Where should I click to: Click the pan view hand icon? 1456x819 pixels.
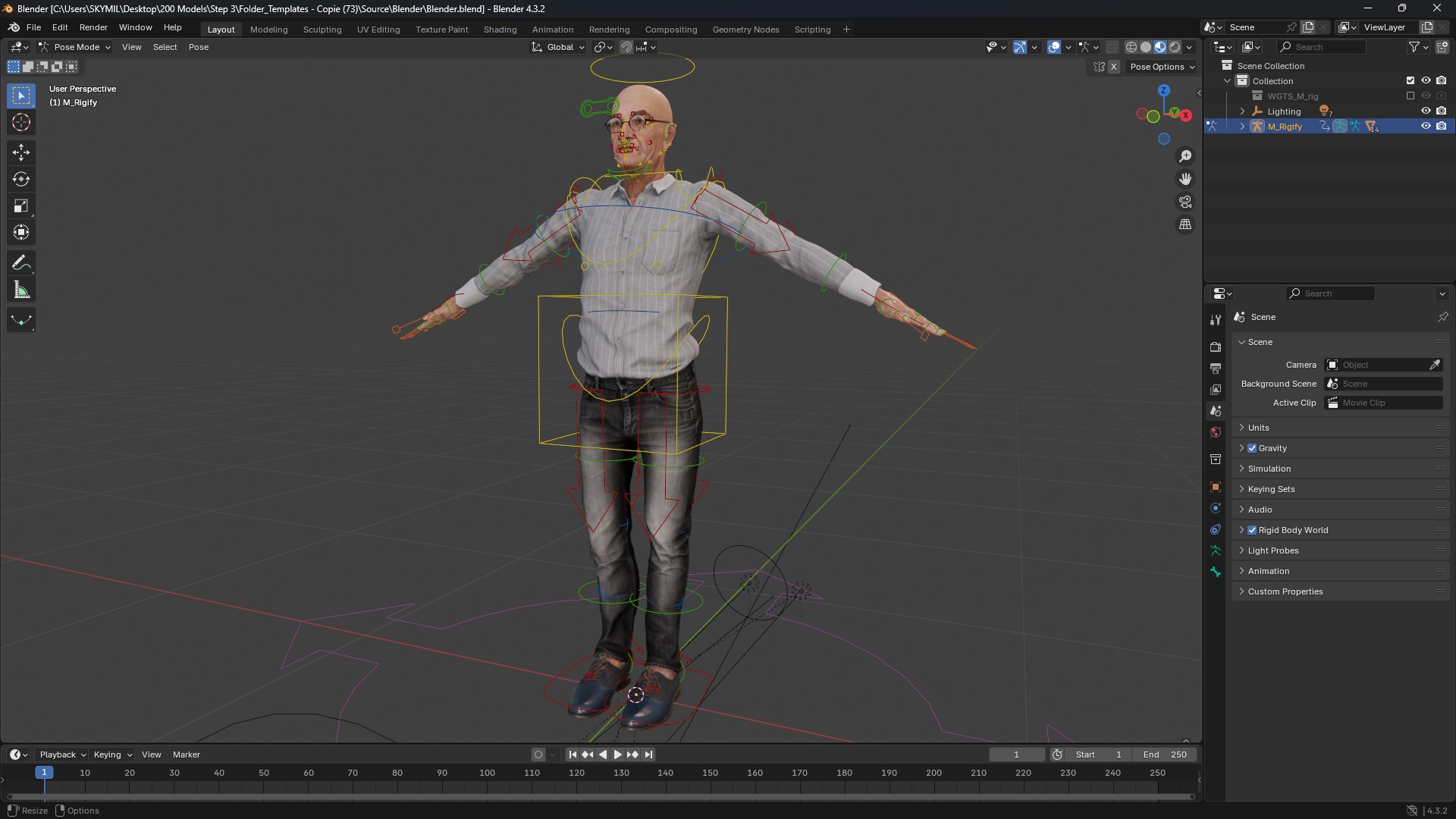click(1185, 179)
